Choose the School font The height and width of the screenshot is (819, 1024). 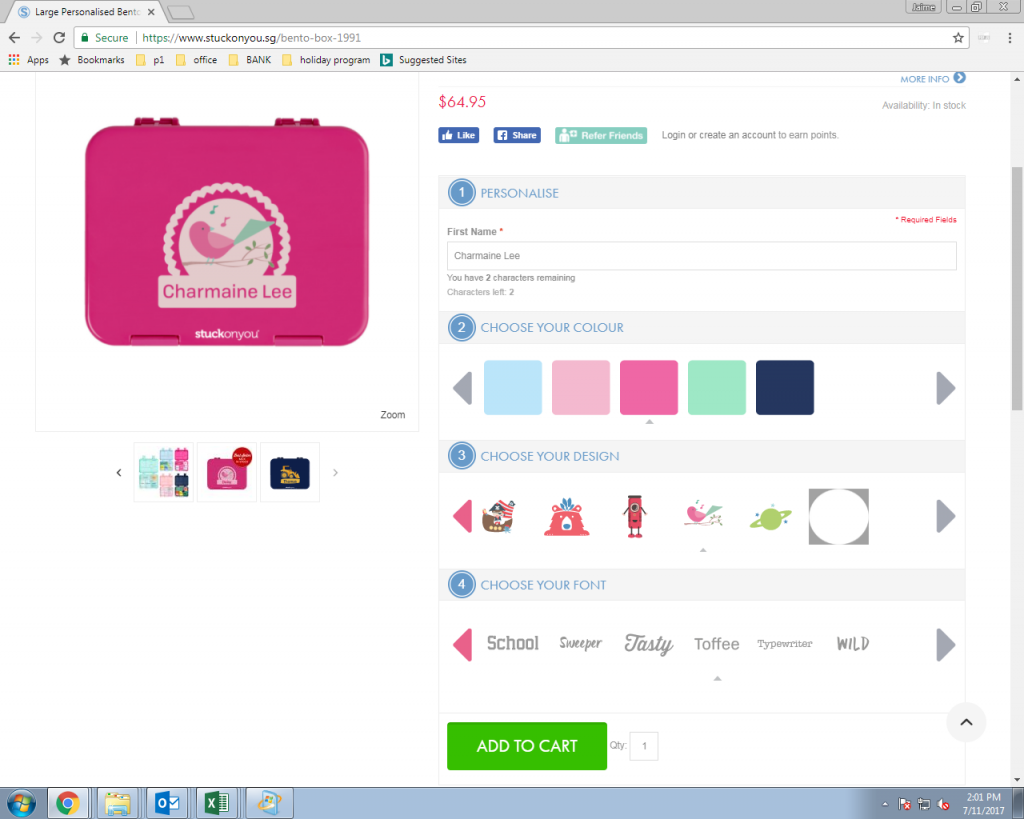[513, 643]
